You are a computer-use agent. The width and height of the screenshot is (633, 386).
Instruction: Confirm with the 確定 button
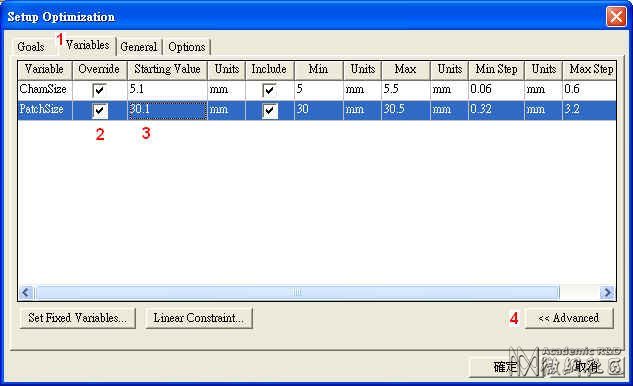click(x=505, y=367)
